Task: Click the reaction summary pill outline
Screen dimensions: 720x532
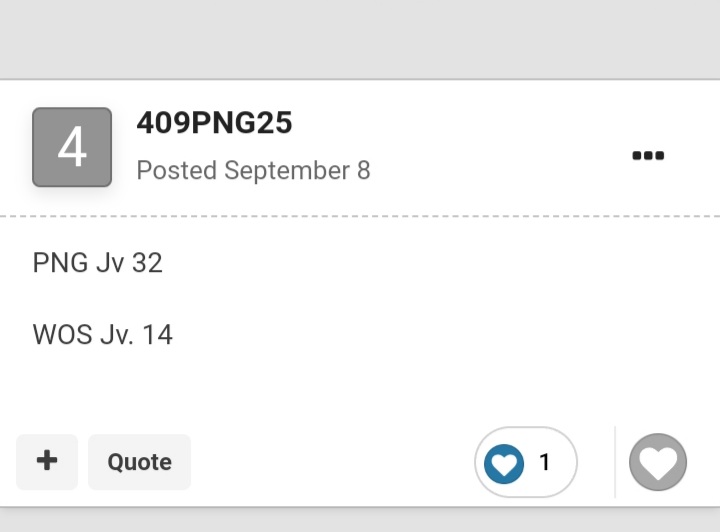Action: click(526, 462)
